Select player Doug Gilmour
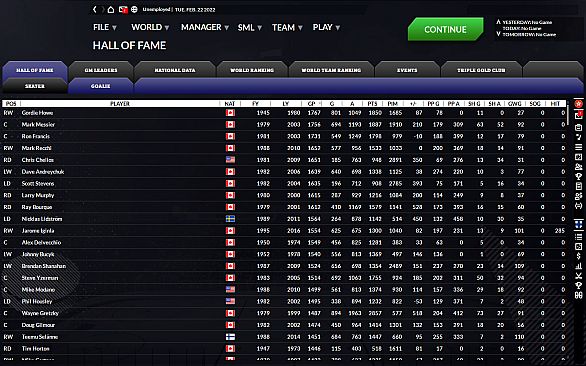Image resolution: width=586 pixels, height=366 pixels. pos(38,325)
